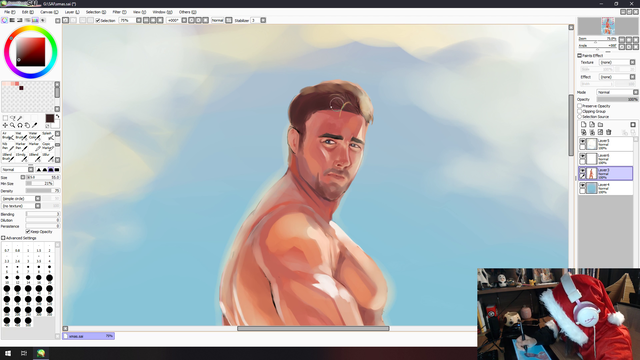Open the simple circle brush shape dropdown
The width and height of the screenshot is (640, 360).
point(21,198)
